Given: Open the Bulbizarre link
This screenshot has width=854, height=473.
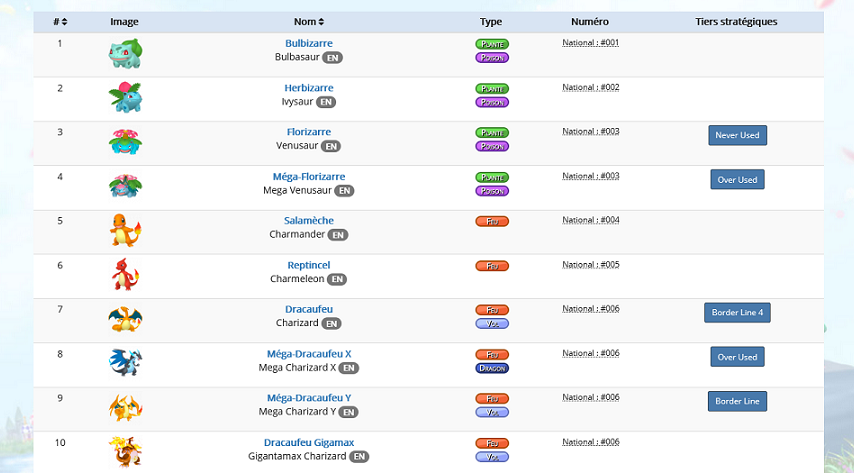Looking at the screenshot, I should tap(309, 44).
